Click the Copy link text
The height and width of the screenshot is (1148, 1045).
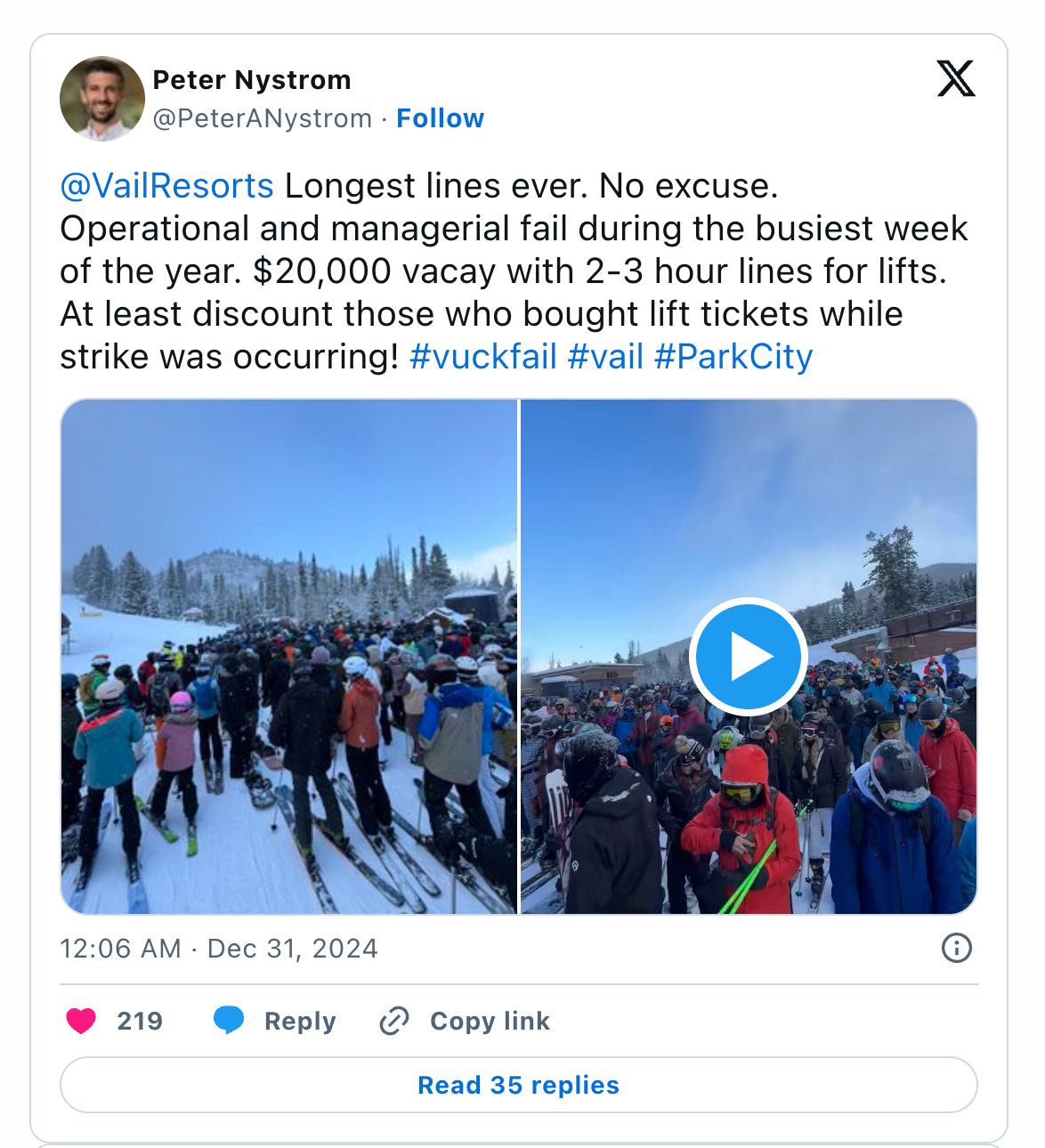(490, 1022)
